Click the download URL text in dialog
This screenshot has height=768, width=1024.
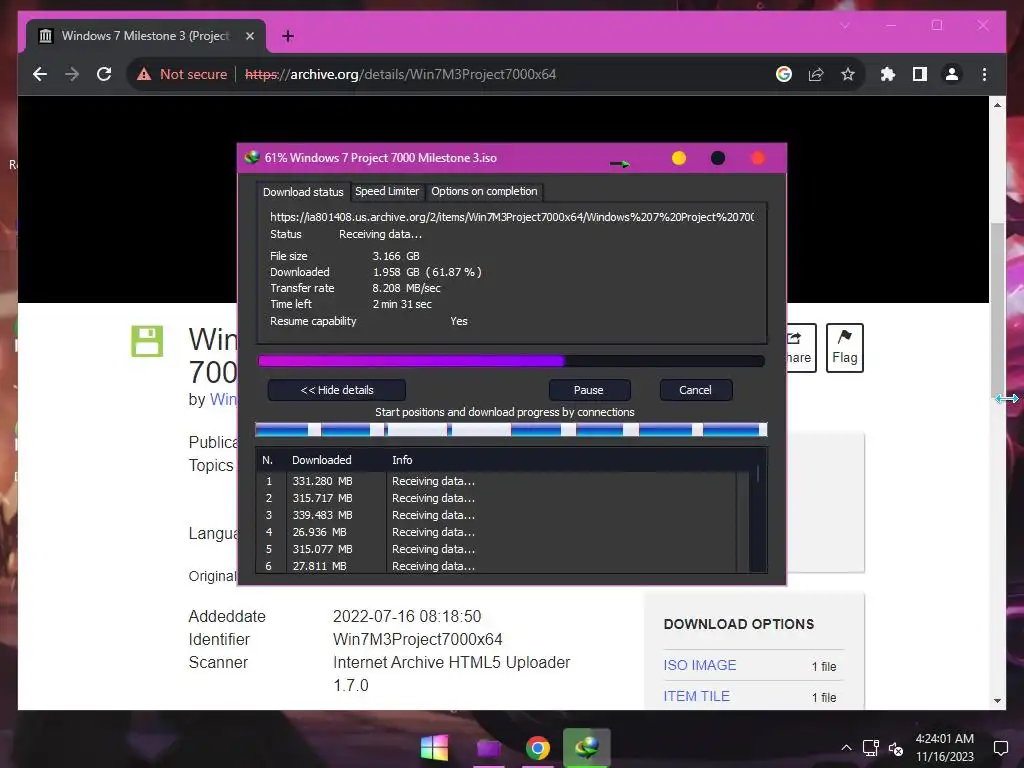click(512, 217)
